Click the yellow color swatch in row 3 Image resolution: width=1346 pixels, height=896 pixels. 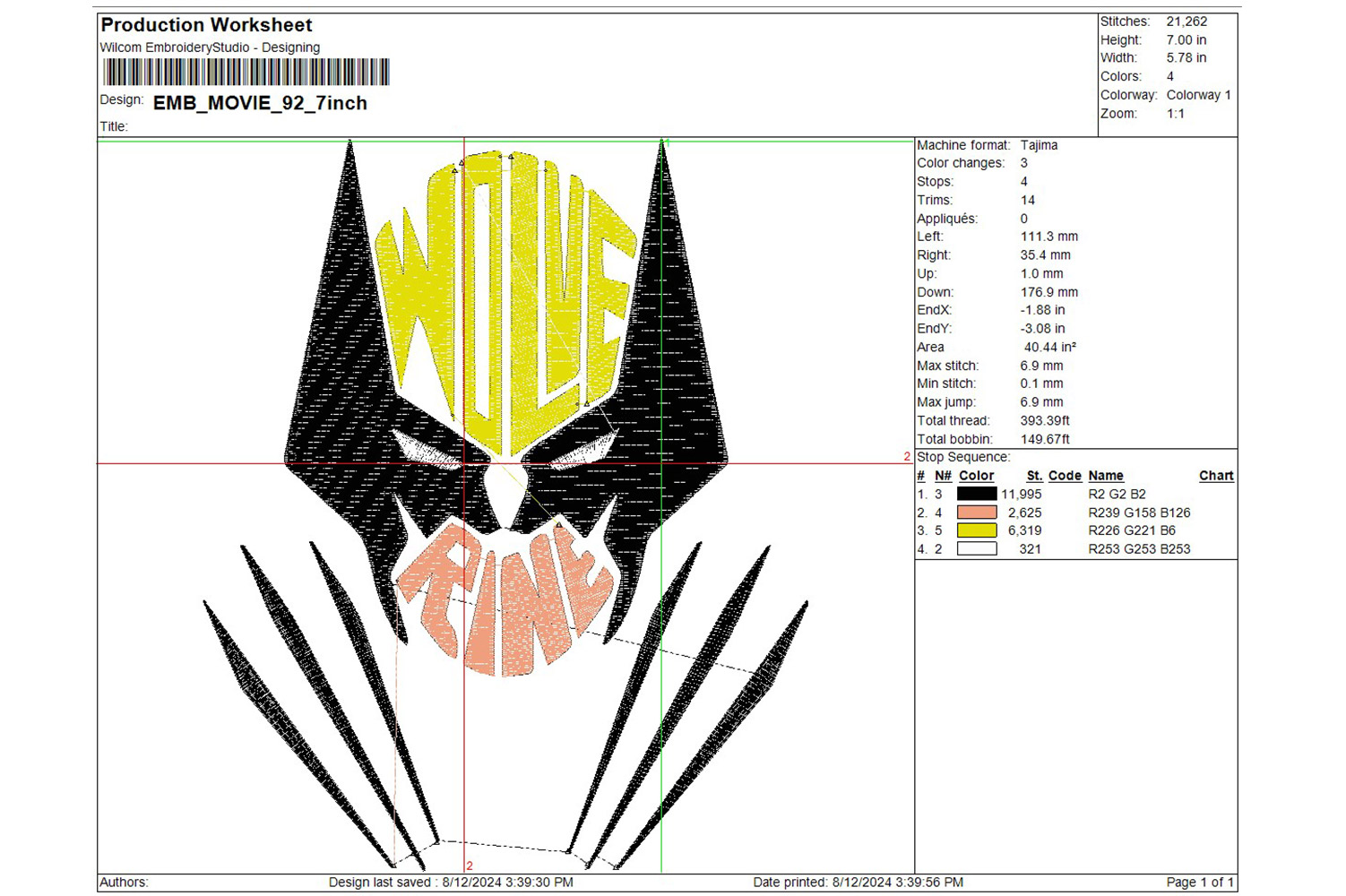pos(977,530)
